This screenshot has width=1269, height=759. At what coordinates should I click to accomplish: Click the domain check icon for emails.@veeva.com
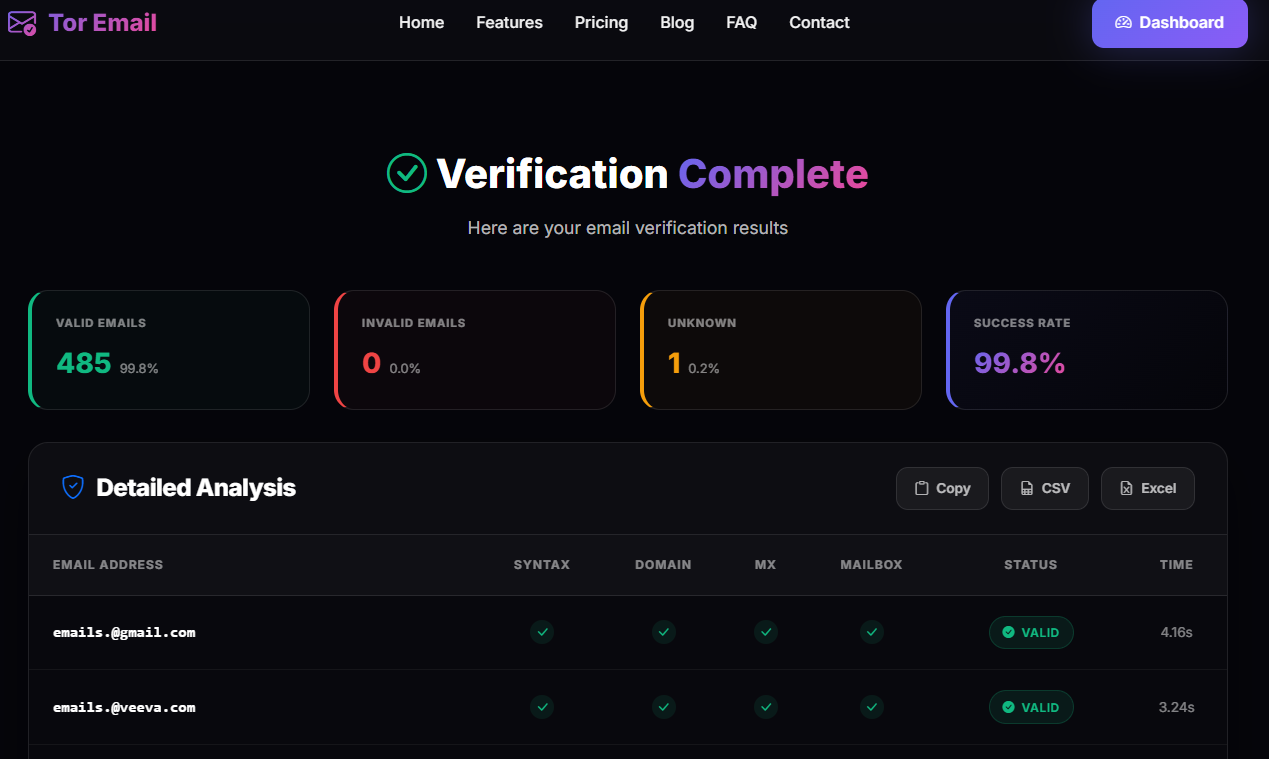pyautogui.click(x=664, y=707)
